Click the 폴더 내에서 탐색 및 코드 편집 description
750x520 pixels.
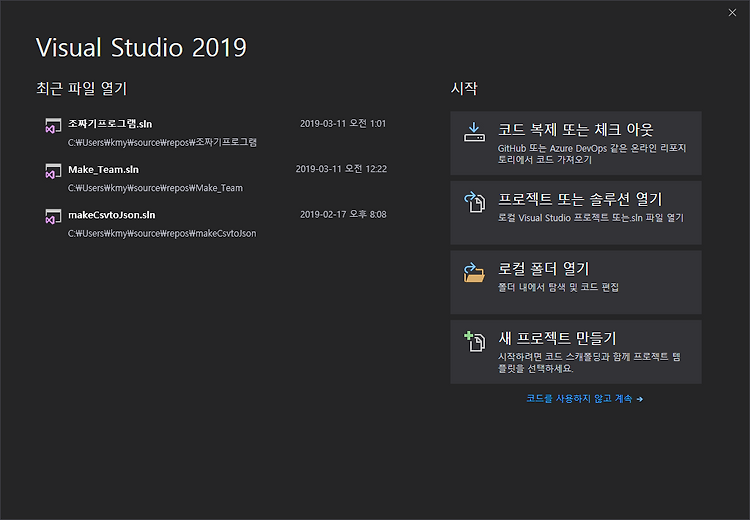(558, 287)
